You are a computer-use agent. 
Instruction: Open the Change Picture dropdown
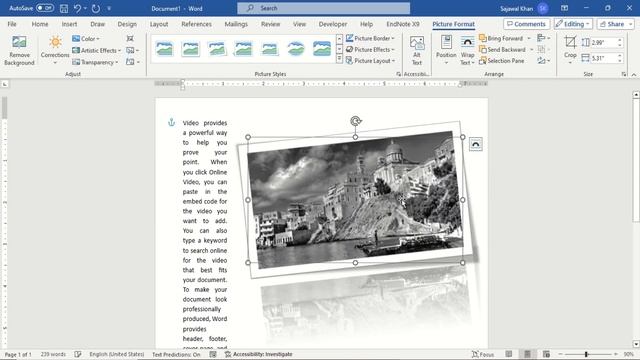pyautogui.click(x=133, y=50)
